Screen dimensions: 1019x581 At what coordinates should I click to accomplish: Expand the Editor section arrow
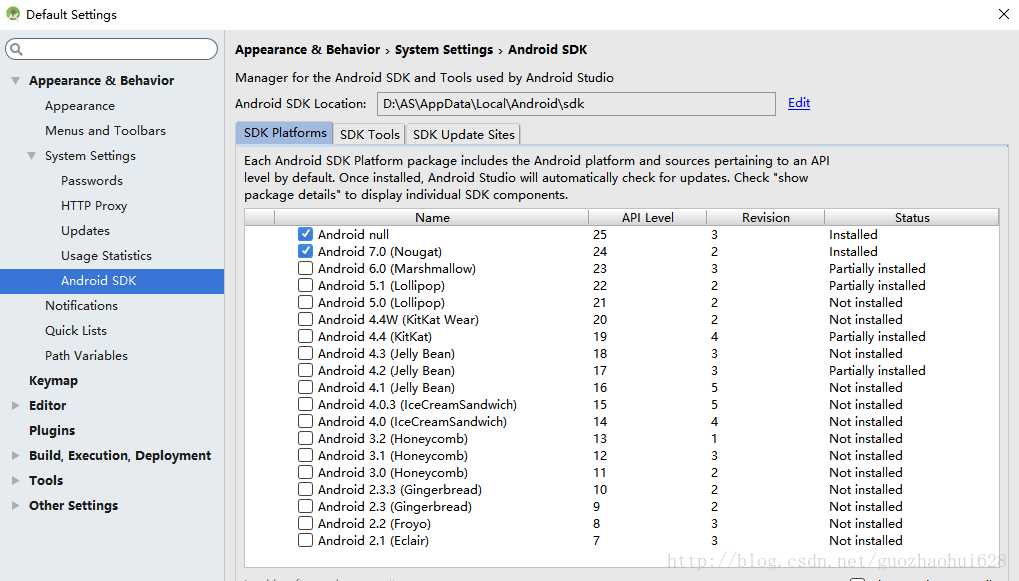(x=15, y=406)
